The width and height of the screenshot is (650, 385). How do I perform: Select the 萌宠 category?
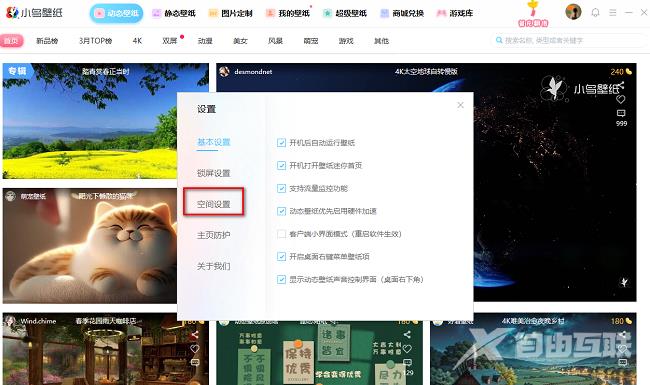pos(310,41)
